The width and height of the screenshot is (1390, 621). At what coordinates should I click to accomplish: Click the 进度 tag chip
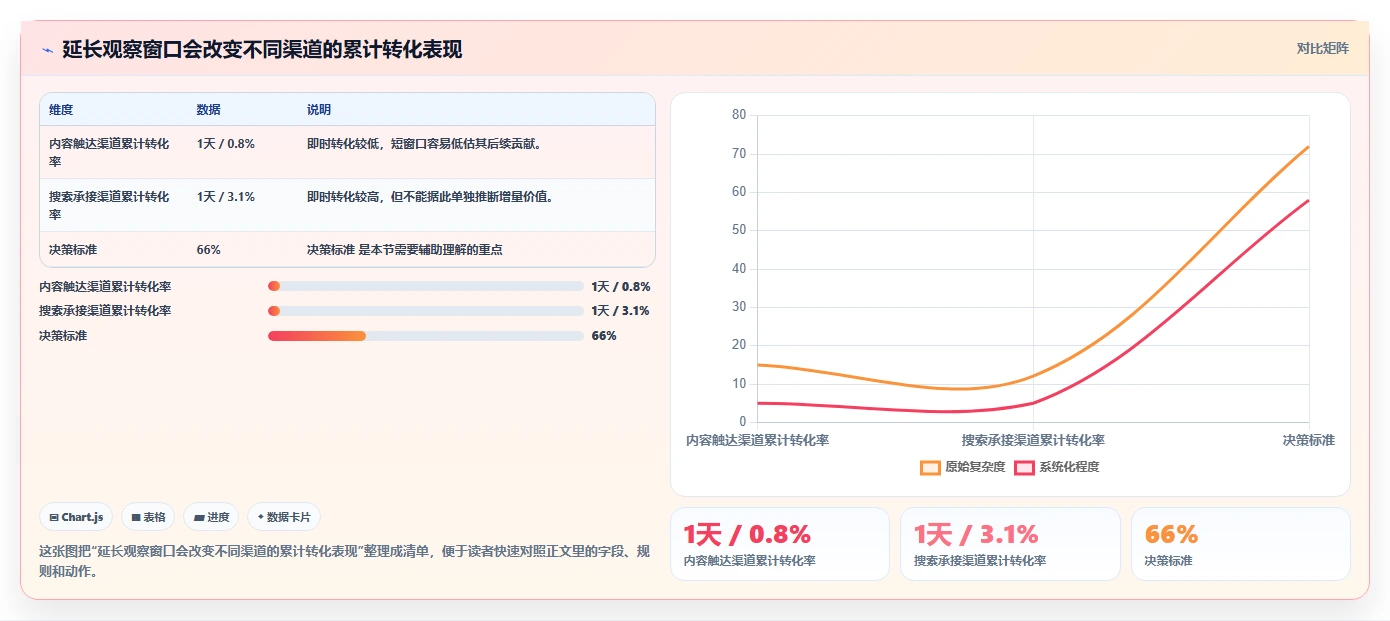click(211, 517)
